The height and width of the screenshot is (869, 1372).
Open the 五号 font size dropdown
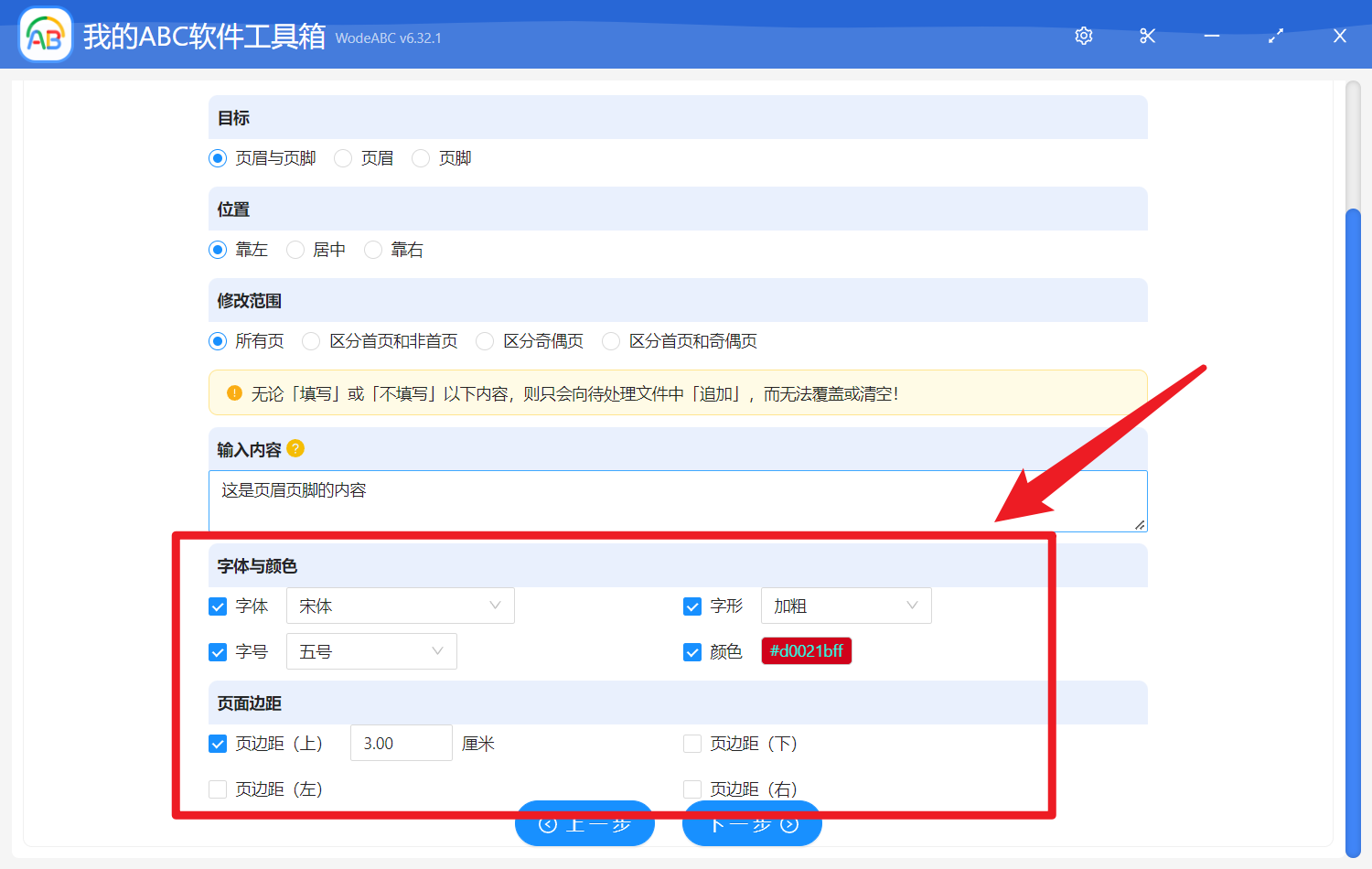point(371,651)
